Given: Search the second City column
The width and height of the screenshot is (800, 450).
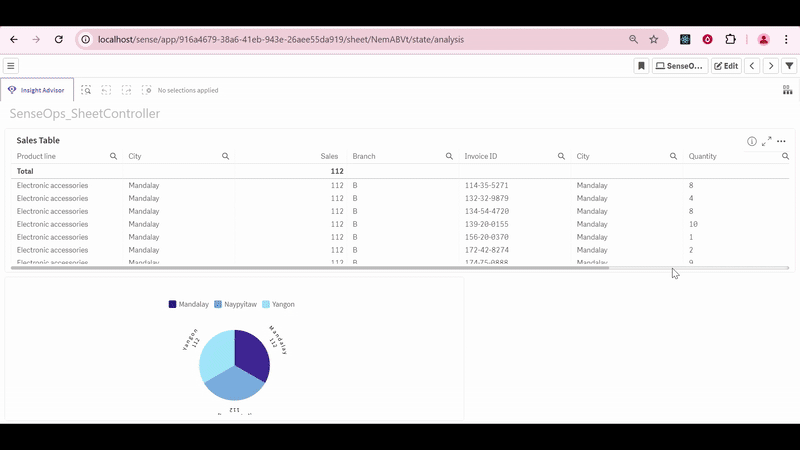Looking at the screenshot, I should [x=673, y=156].
